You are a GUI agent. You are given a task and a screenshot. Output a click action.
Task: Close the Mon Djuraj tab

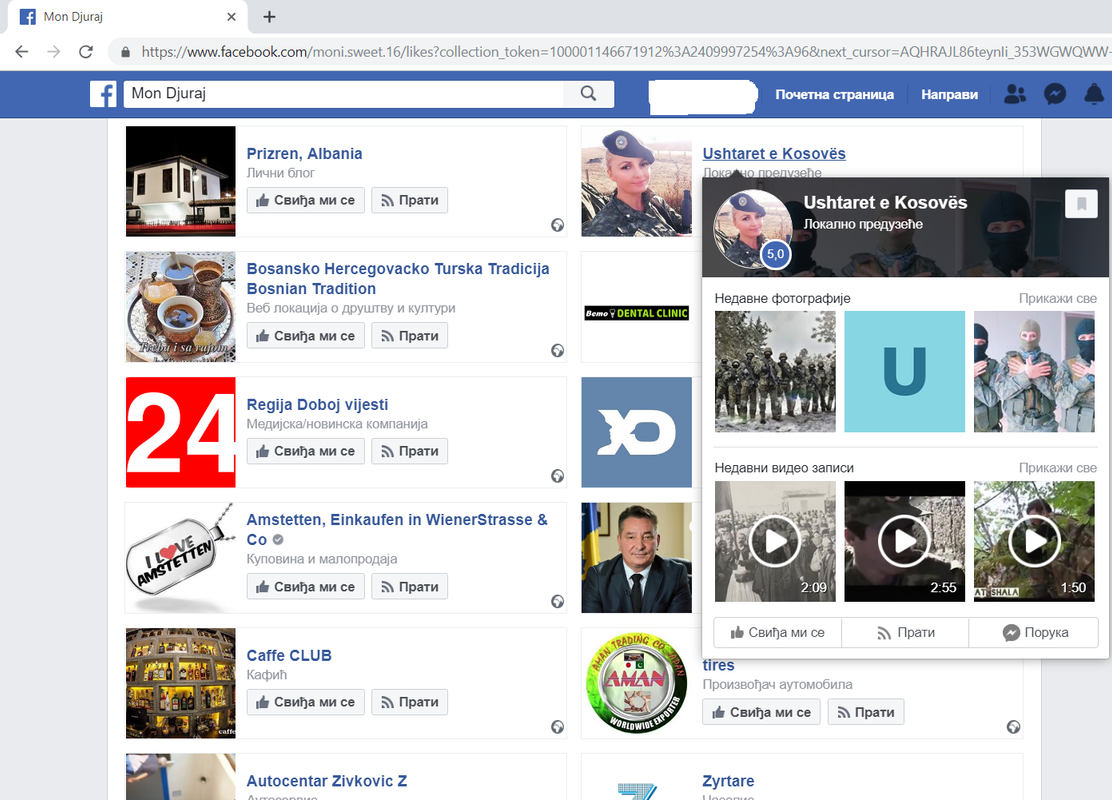[231, 17]
